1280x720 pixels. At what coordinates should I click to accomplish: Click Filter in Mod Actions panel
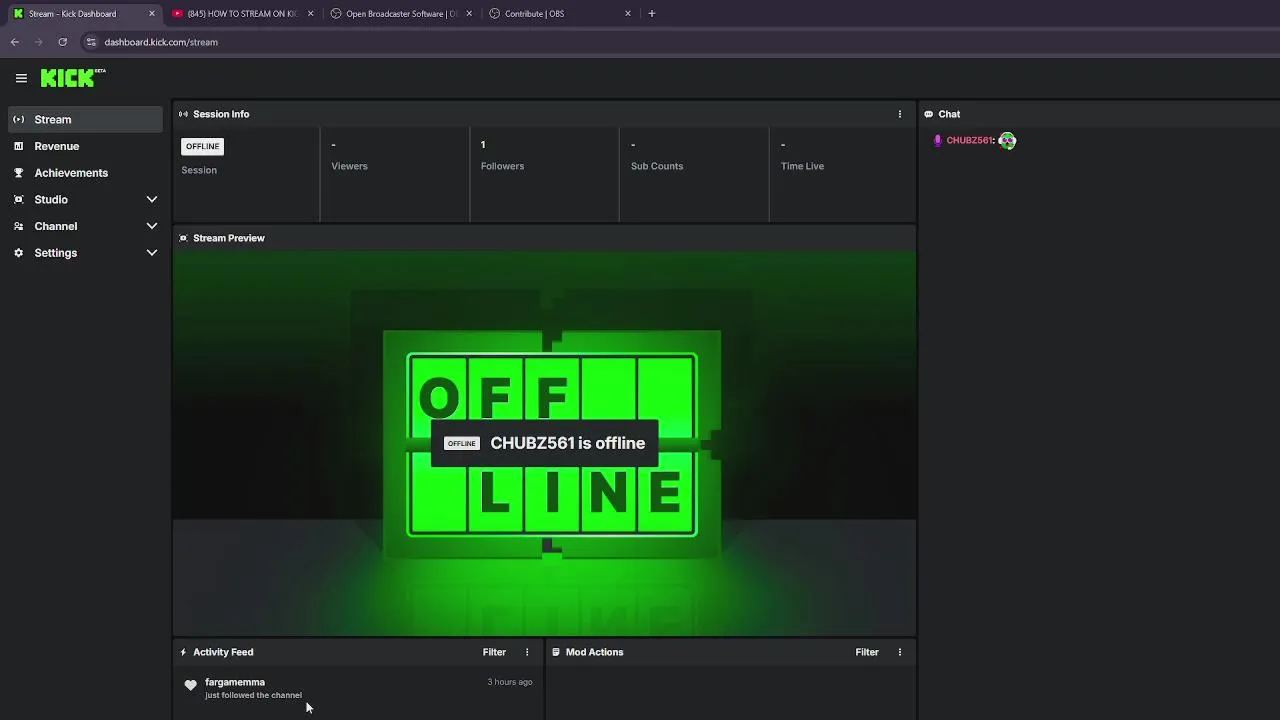(x=867, y=652)
